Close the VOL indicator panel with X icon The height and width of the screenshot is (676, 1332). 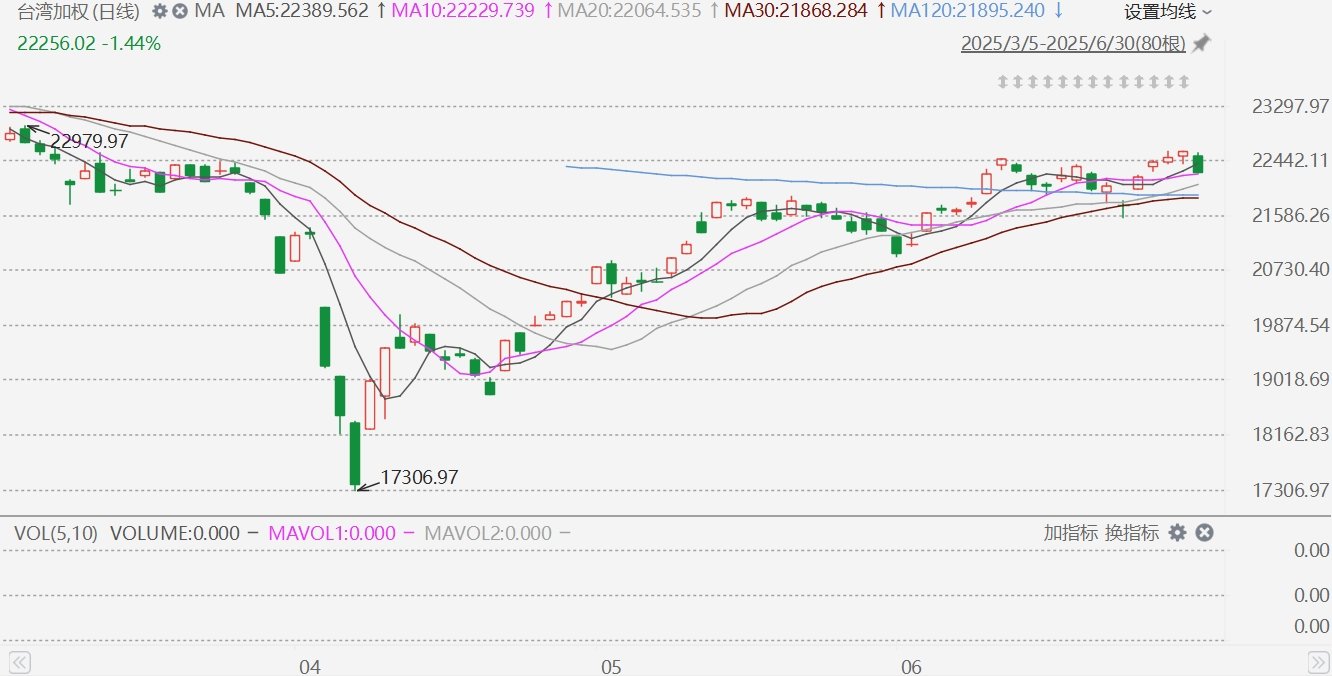(x=1205, y=533)
